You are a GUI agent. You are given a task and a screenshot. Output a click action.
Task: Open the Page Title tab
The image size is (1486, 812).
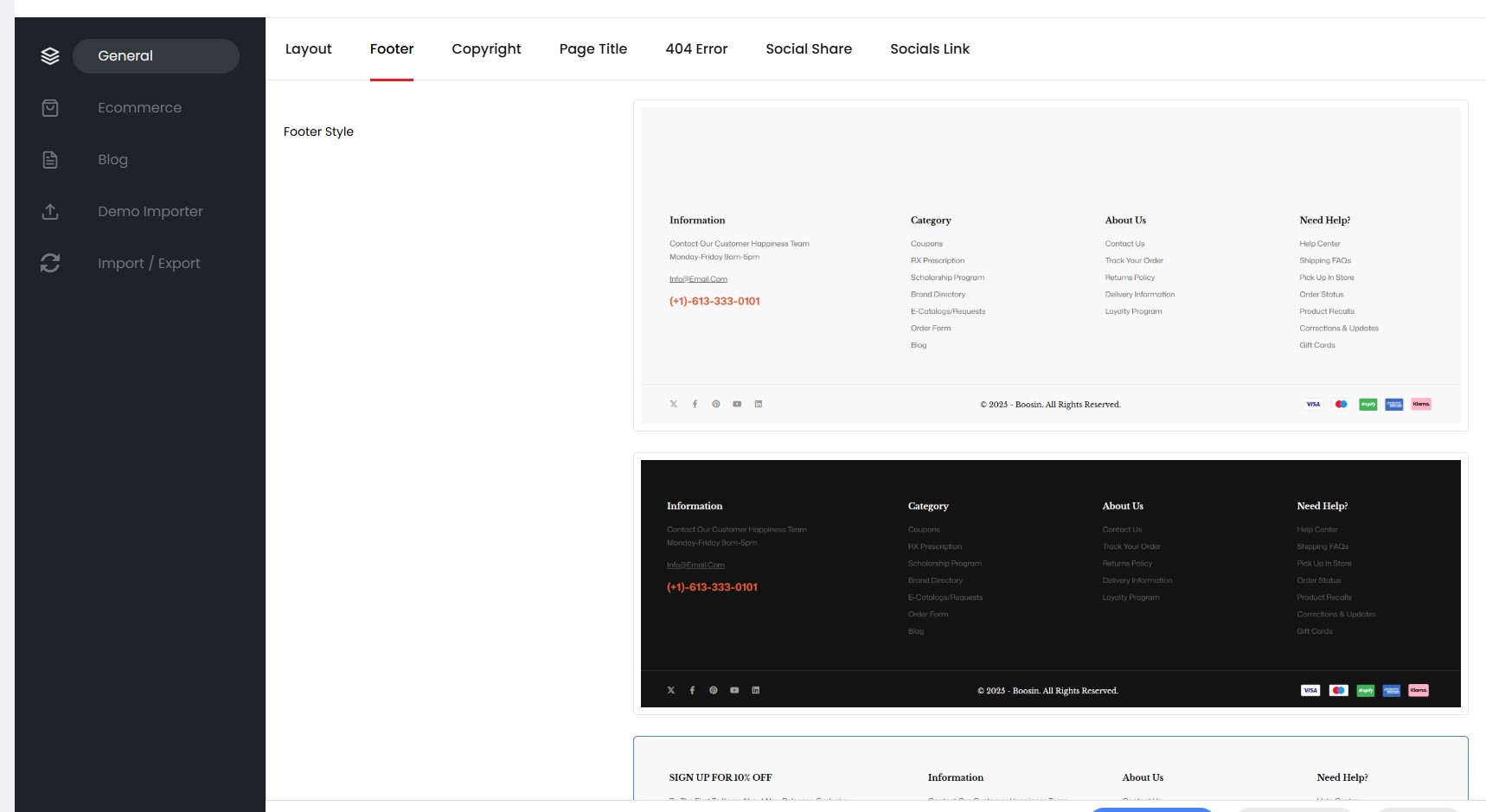coord(592,49)
